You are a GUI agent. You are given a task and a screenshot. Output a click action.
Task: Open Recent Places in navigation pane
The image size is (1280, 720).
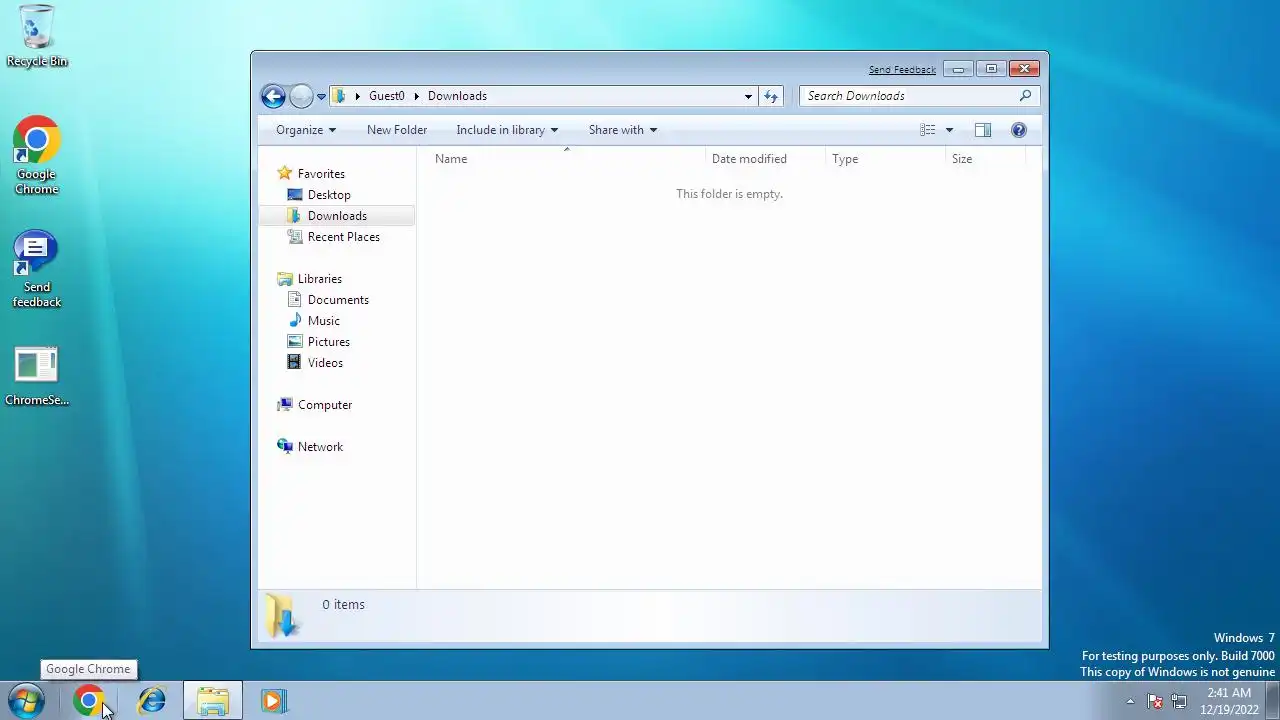click(x=343, y=237)
